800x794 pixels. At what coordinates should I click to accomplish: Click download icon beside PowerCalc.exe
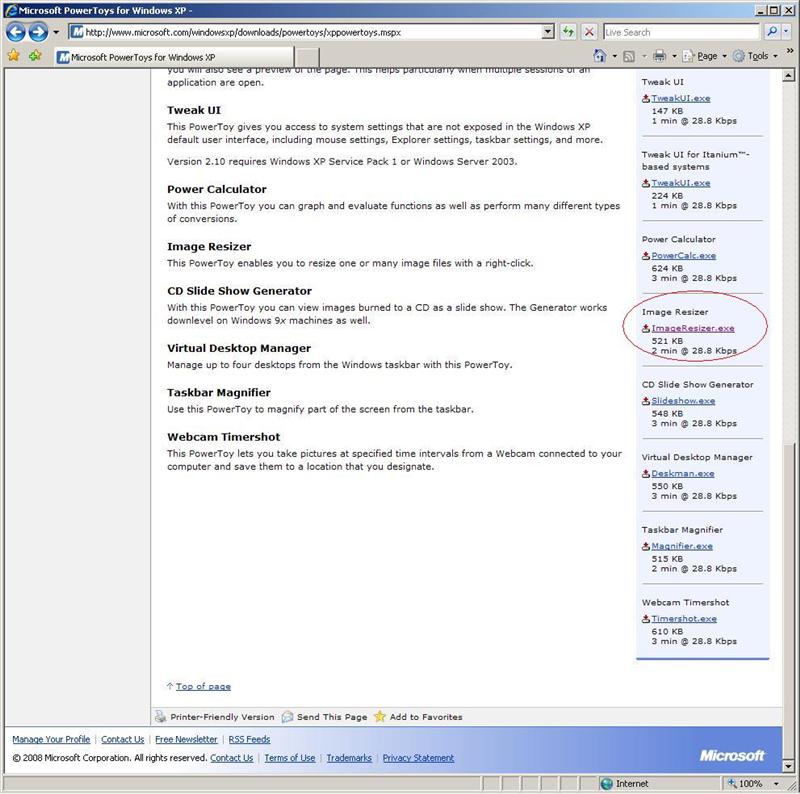[x=646, y=256]
